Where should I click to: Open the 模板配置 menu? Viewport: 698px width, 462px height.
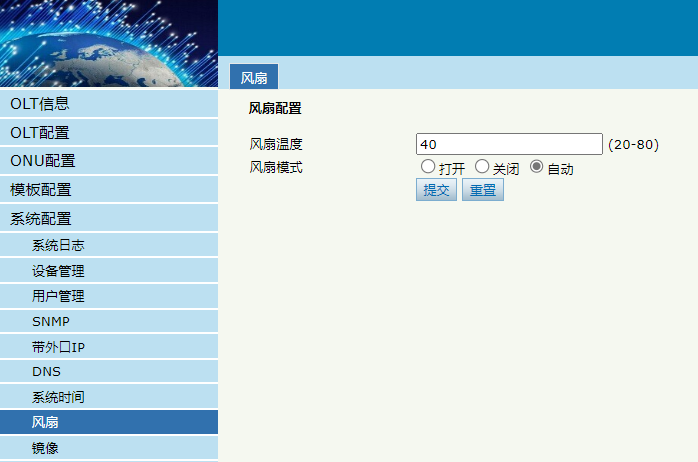(109, 190)
